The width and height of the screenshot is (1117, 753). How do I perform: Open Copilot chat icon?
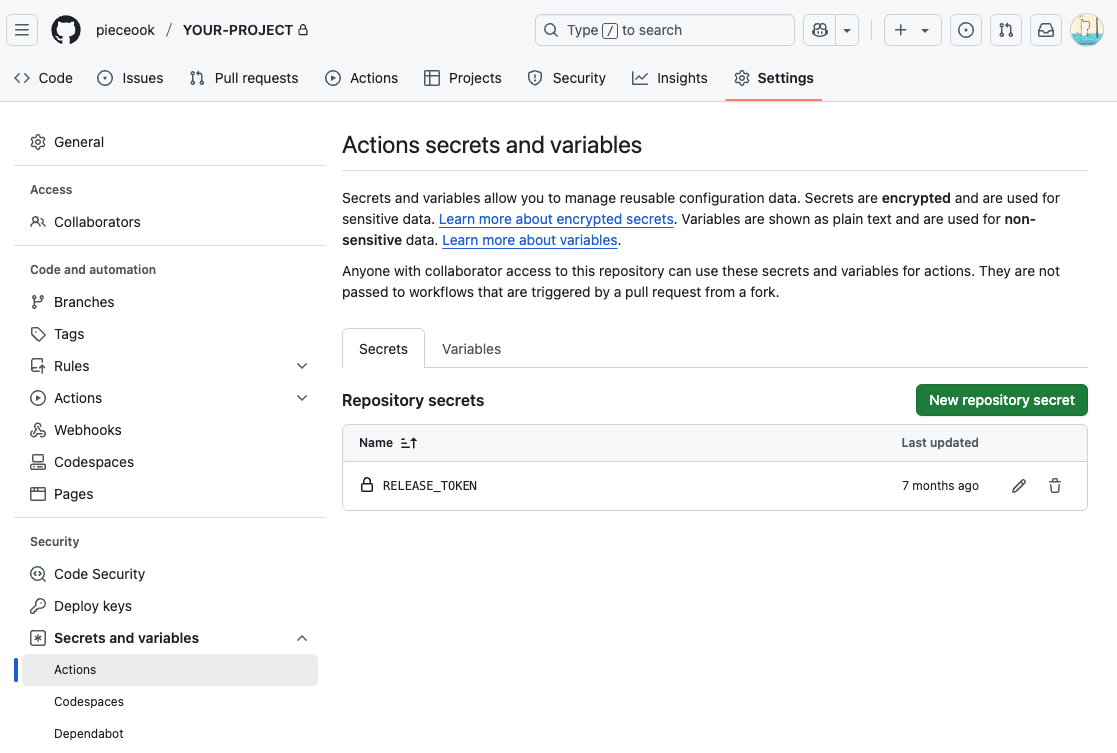pos(820,30)
